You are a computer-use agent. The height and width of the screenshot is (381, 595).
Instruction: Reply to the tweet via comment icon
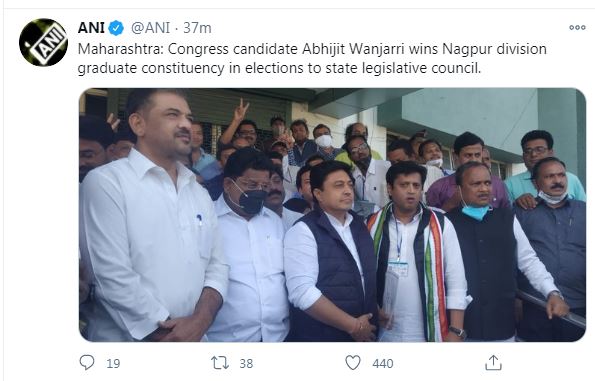pyautogui.click(x=87, y=362)
